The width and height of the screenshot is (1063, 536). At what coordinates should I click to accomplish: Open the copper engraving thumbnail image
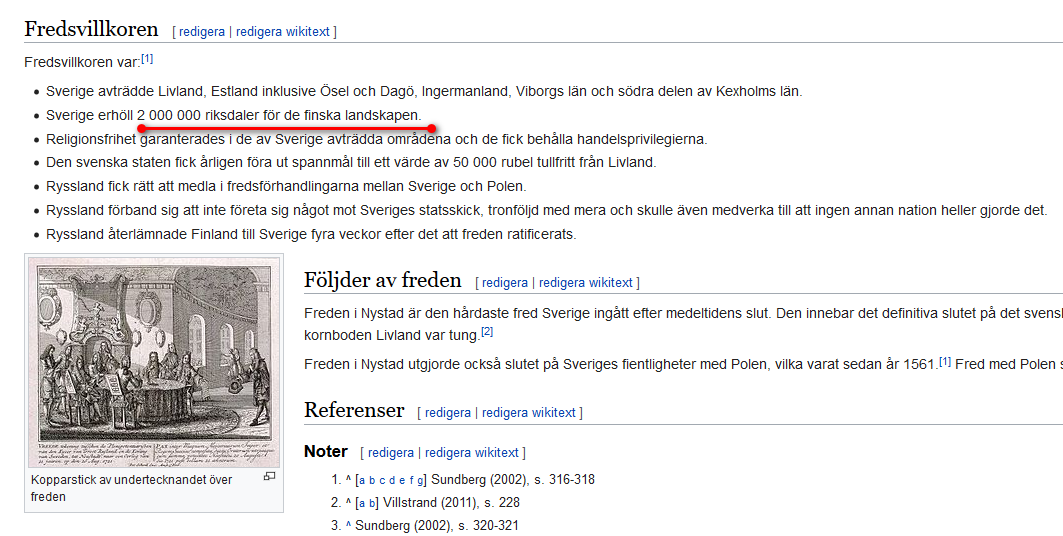[x=153, y=362]
